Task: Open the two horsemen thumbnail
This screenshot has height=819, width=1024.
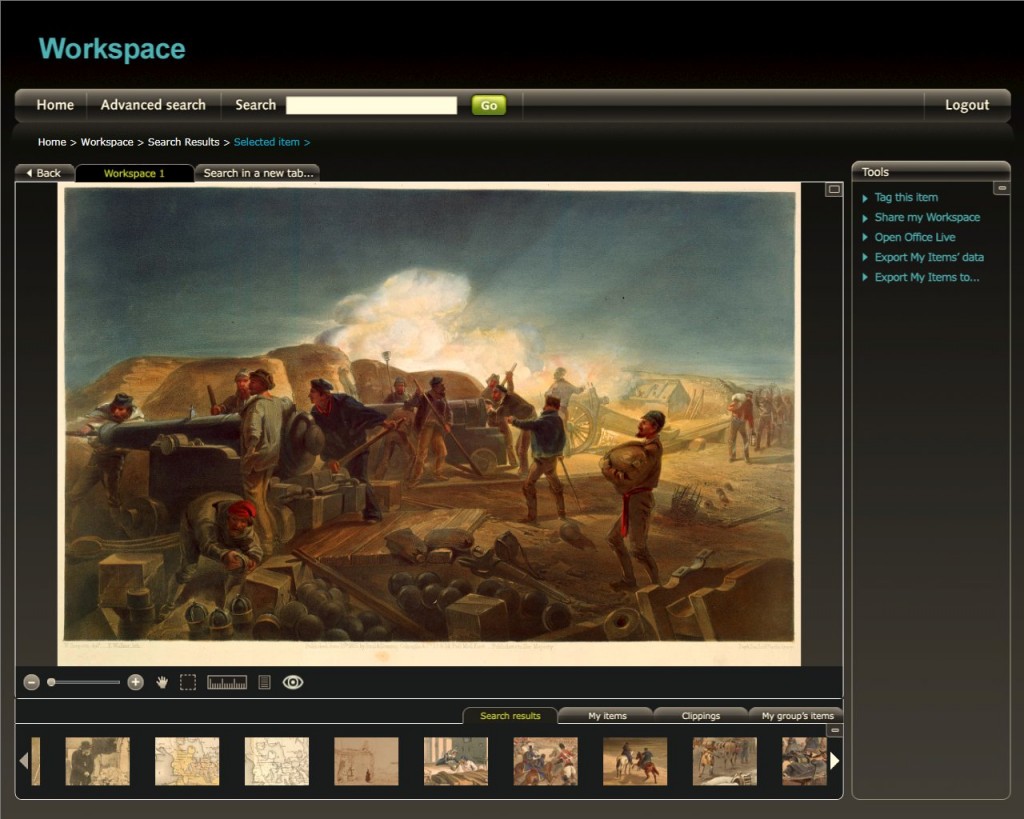Action: pos(635,762)
